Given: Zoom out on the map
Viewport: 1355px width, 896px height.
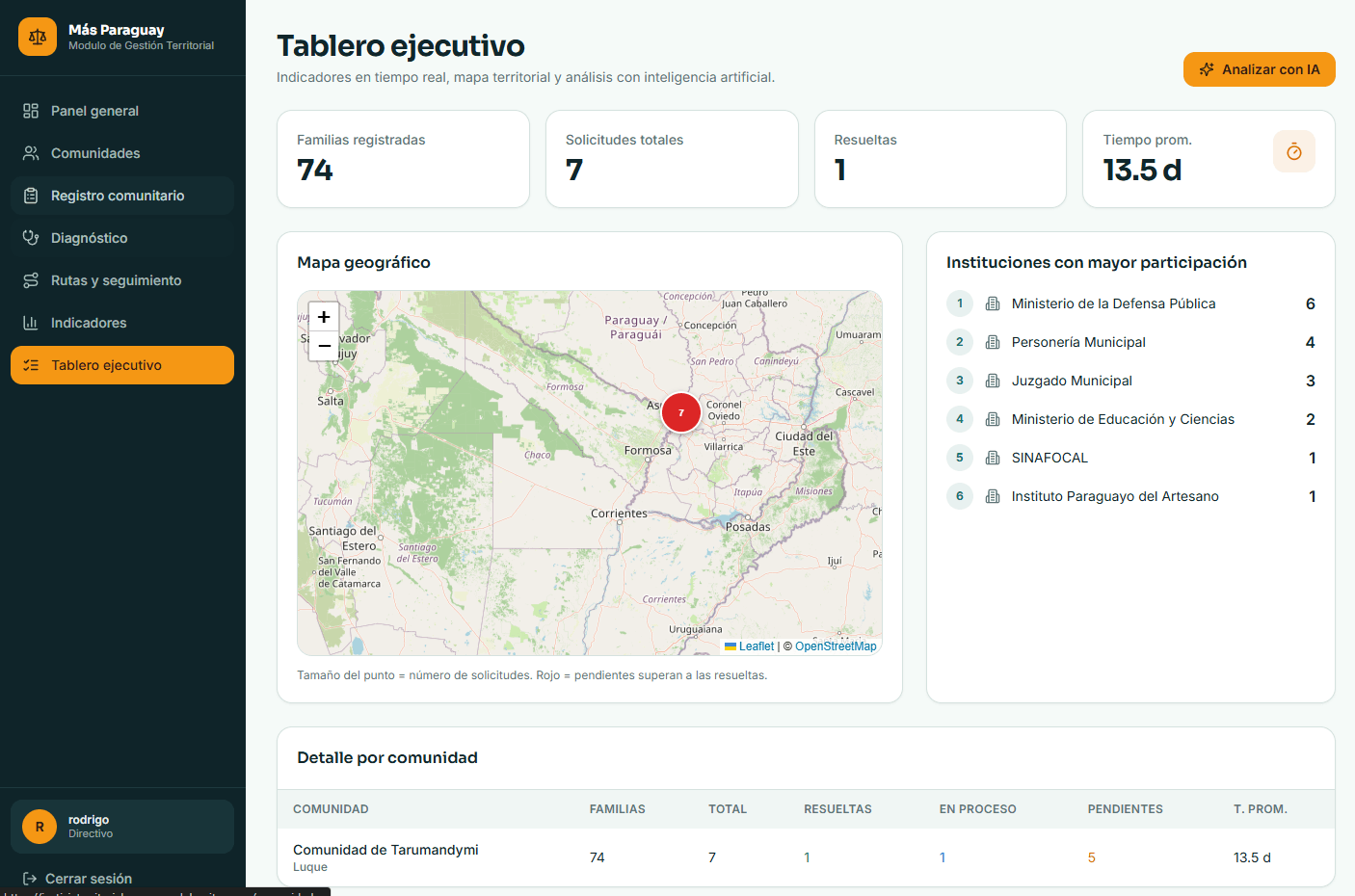Looking at the screenshot, I should pos(324,345).
